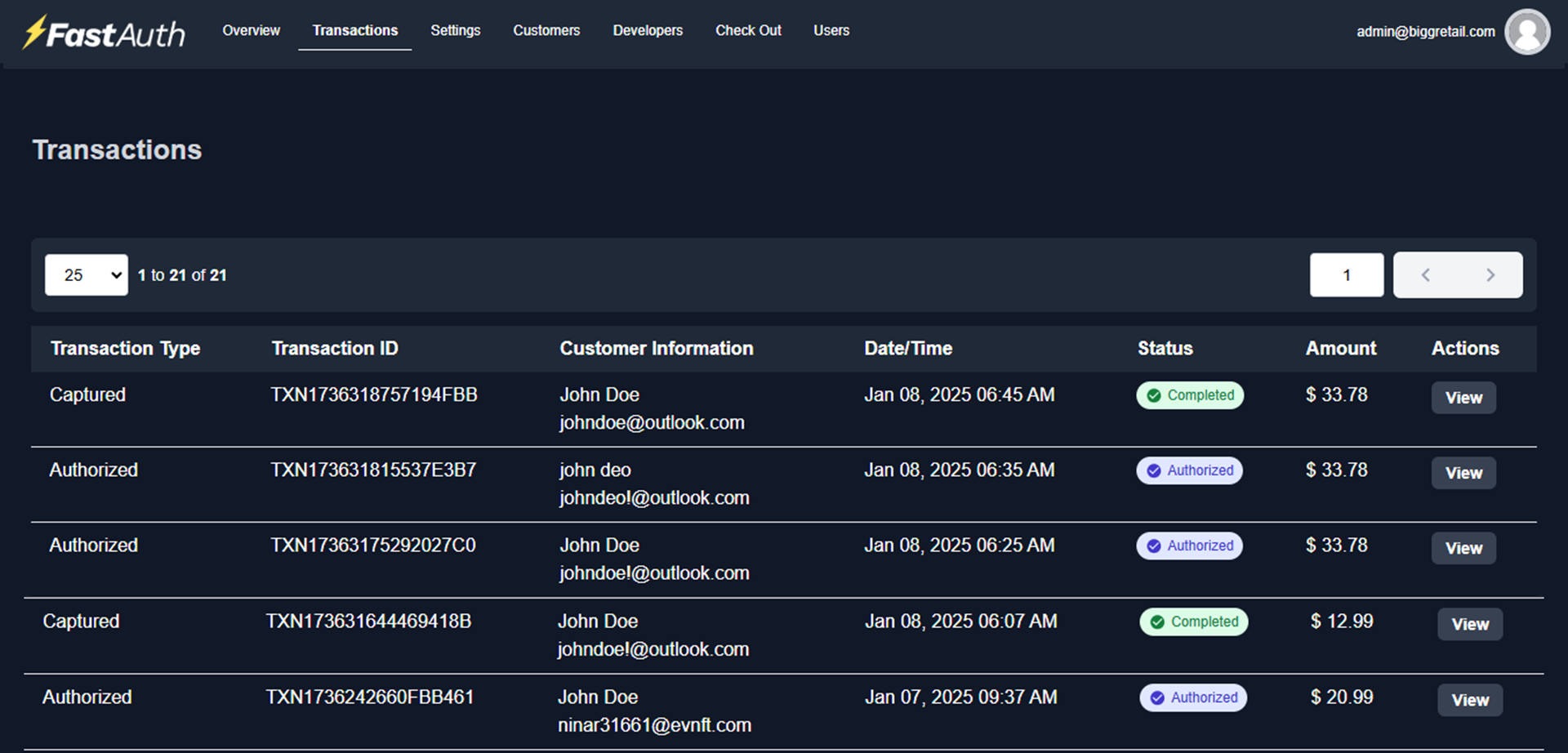1568x753 pixels.
Task: Go to the next page arrow
Action: (1490, 275)
